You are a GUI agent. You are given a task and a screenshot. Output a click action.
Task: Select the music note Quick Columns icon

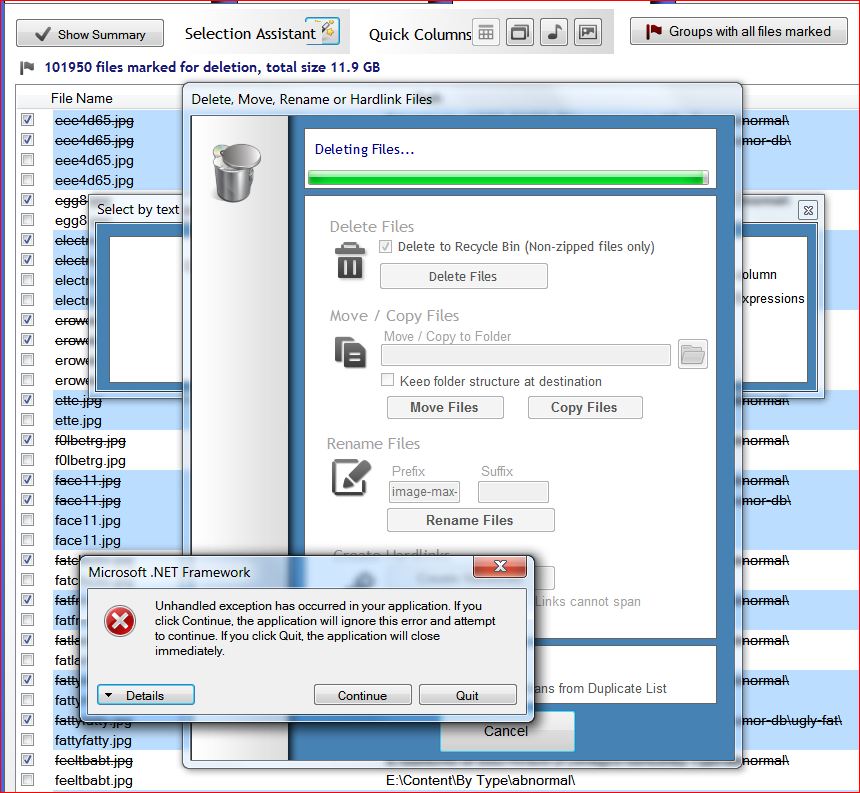[x=554, y=33]
